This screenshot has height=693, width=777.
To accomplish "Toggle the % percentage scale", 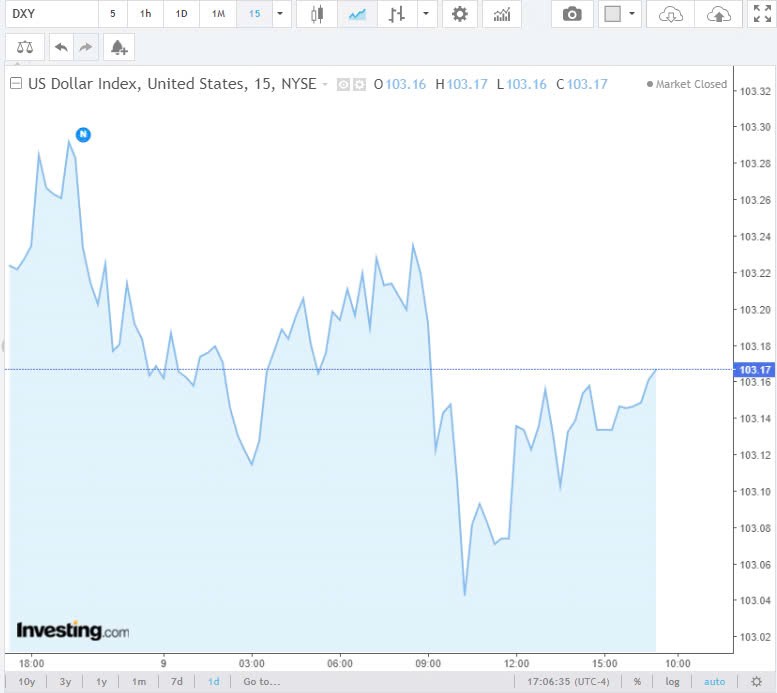I will 637,682.
